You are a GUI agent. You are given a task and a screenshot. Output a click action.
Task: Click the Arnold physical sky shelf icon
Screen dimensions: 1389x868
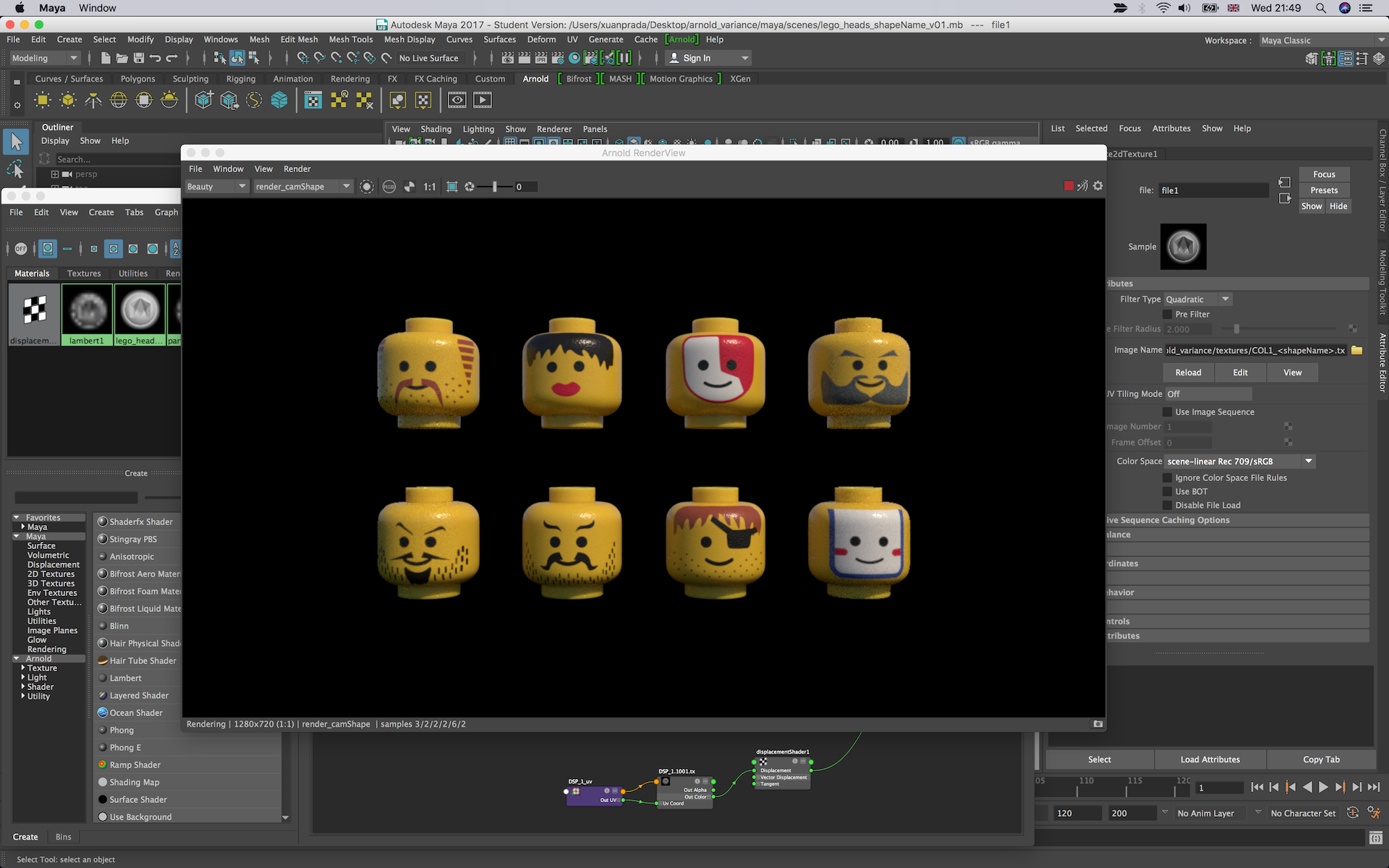[x=169, y=100]
